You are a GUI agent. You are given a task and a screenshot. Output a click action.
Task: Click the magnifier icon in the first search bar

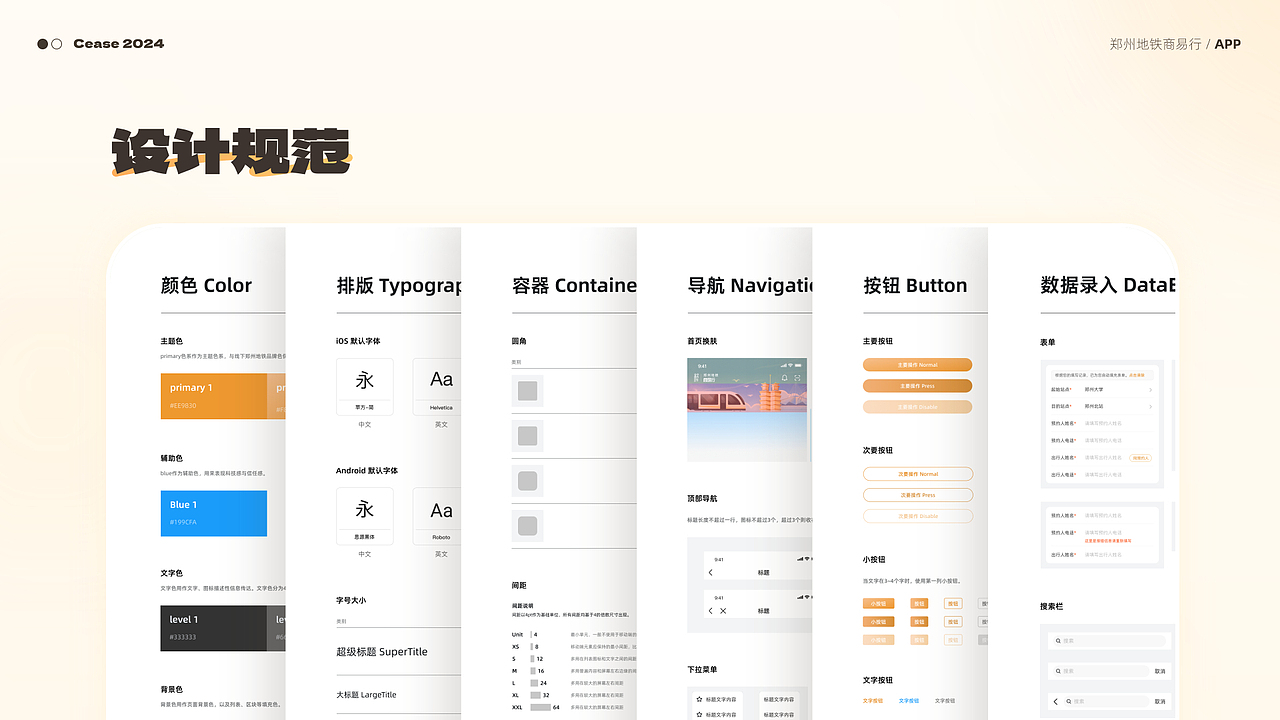coord(1058,641)
